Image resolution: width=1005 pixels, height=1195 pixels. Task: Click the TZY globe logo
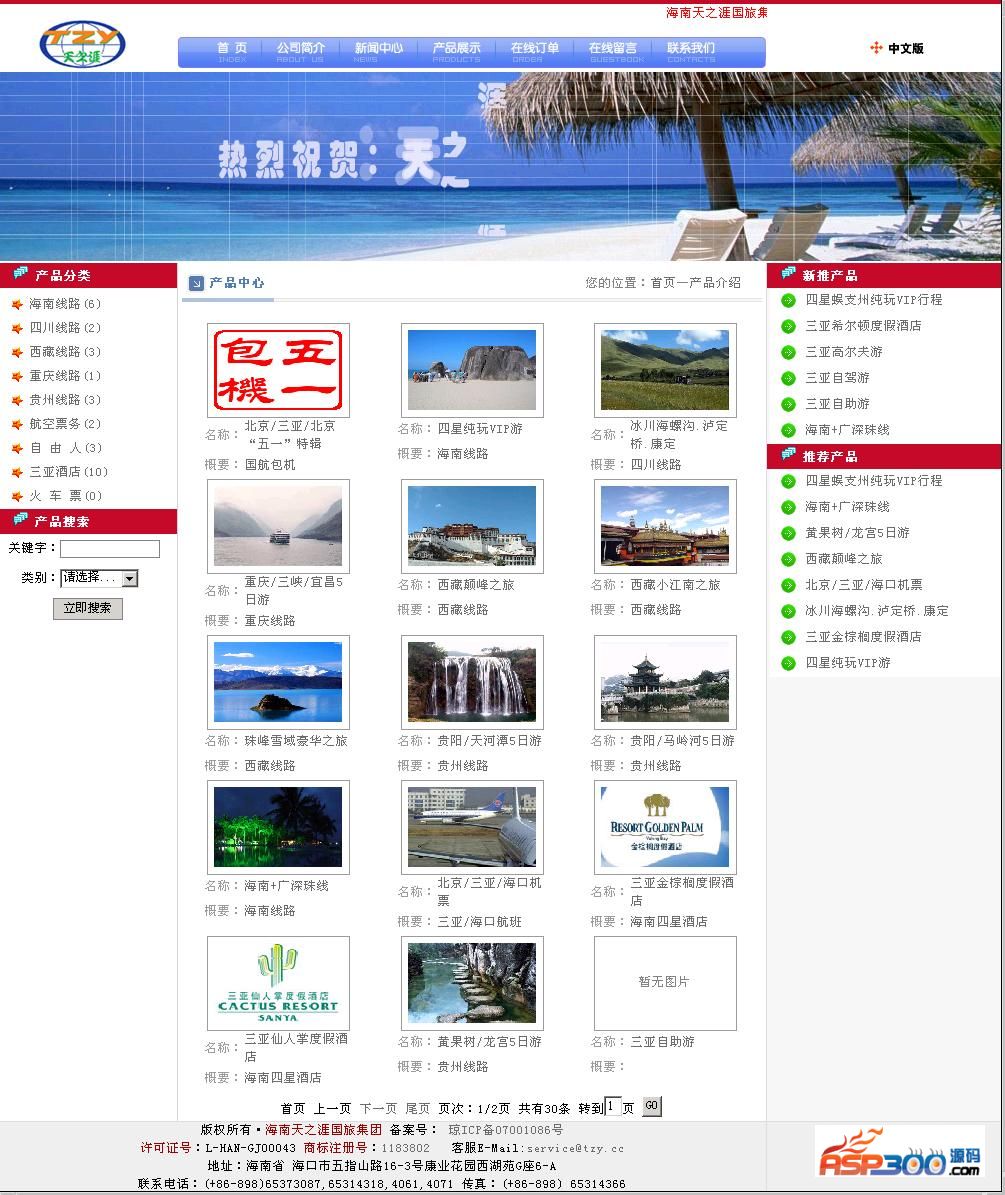click(82, 44)
